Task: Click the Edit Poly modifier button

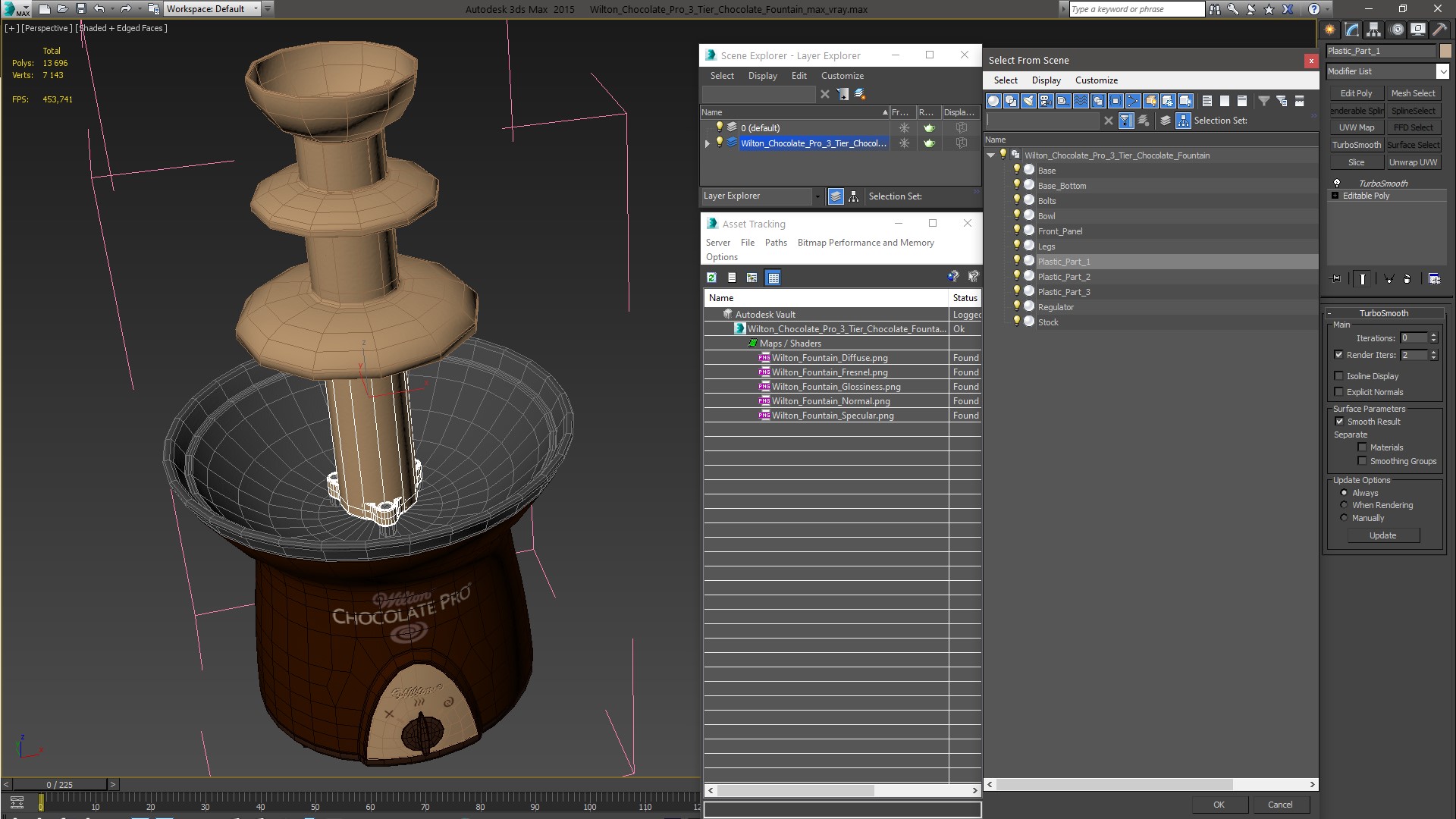Action: [x=1356, y=93]
